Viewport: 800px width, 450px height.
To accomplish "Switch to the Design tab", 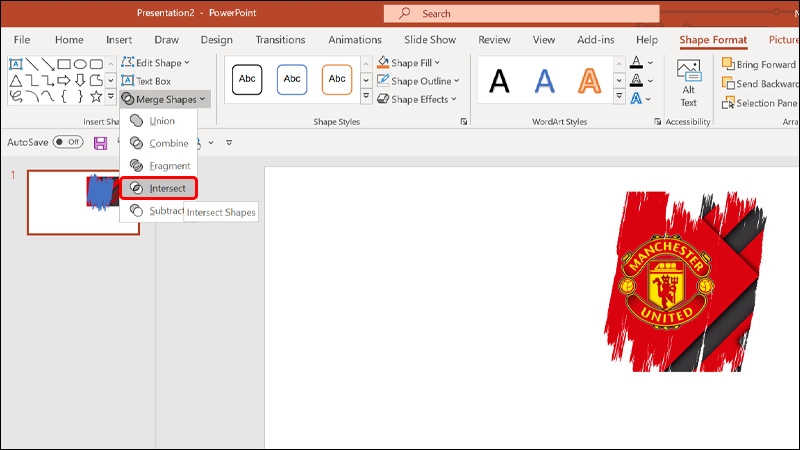I will (x=216, y=40).
